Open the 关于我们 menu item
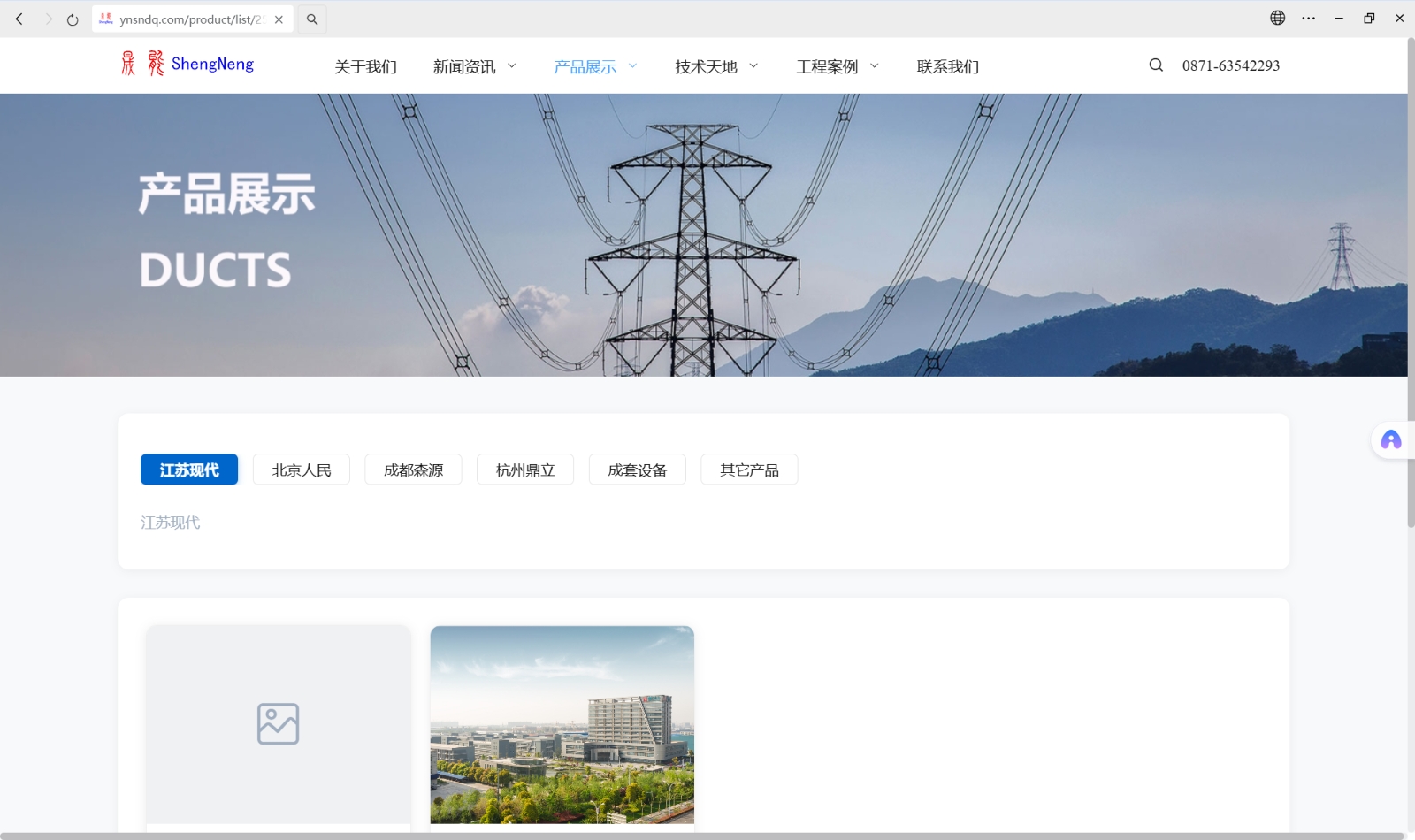Image resolution: width=1415 pixels, height=840 pixels. click(x=365, y=66)
